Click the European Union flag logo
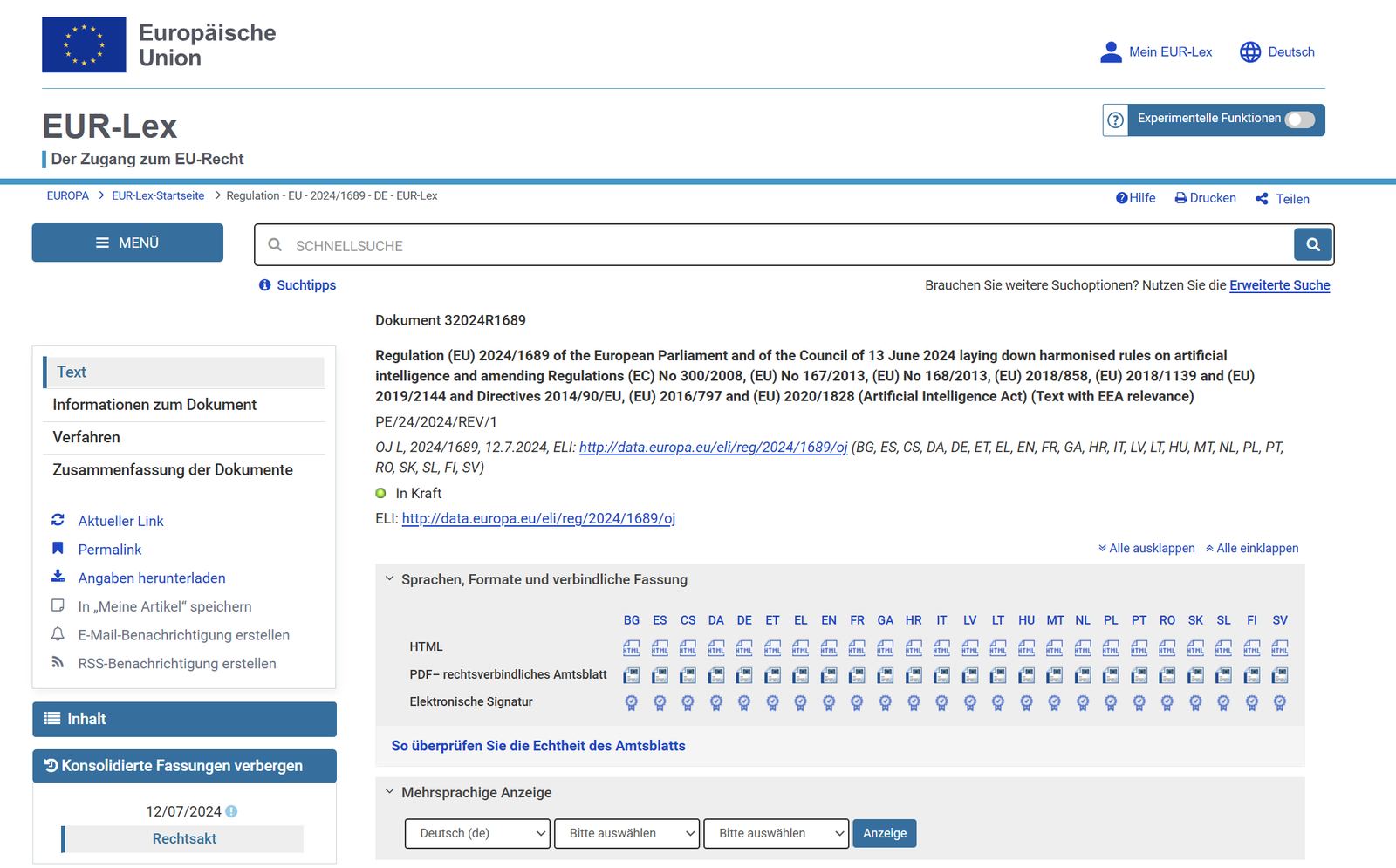Screen dimensions: 1396x868 tap(84, 44)
